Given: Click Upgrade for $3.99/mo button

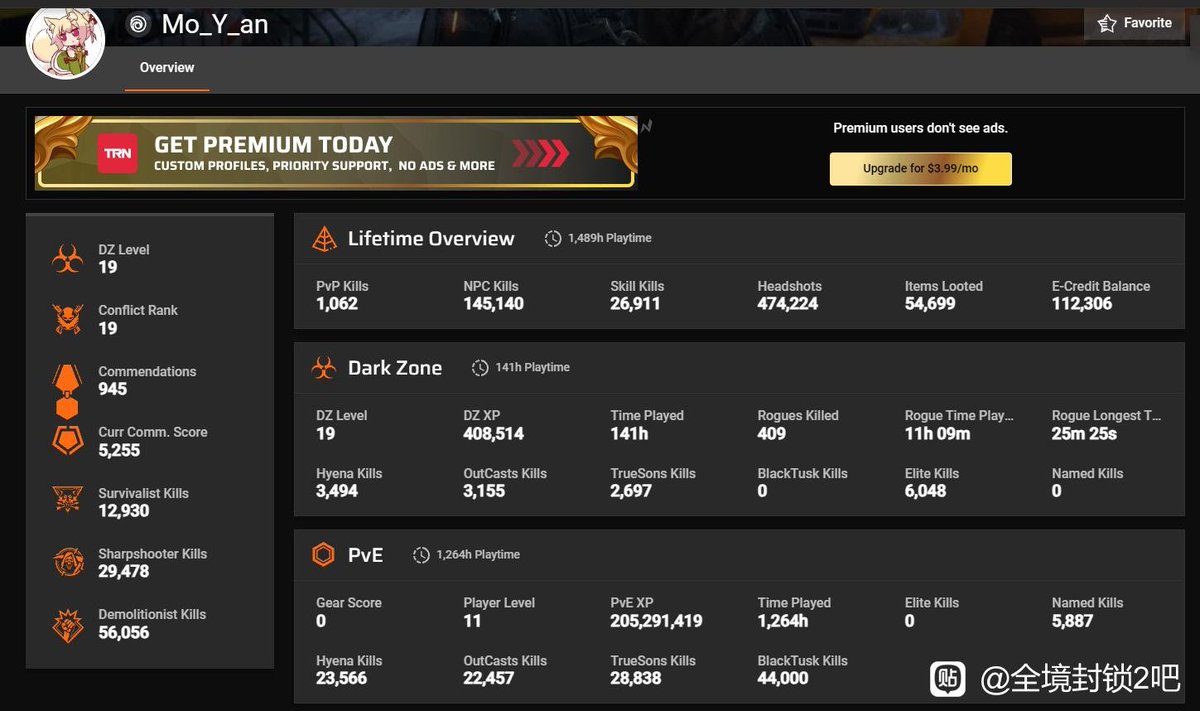Looking at the screenshot, I should (921, 169).
